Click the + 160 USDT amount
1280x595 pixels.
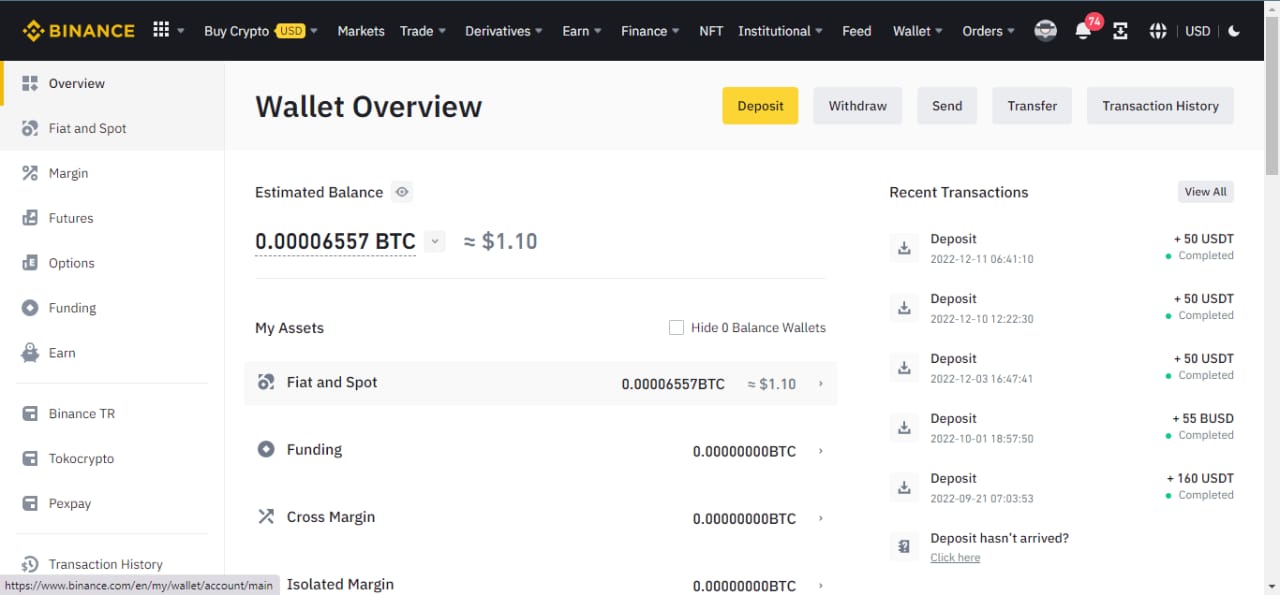(x=1200, y=478)
